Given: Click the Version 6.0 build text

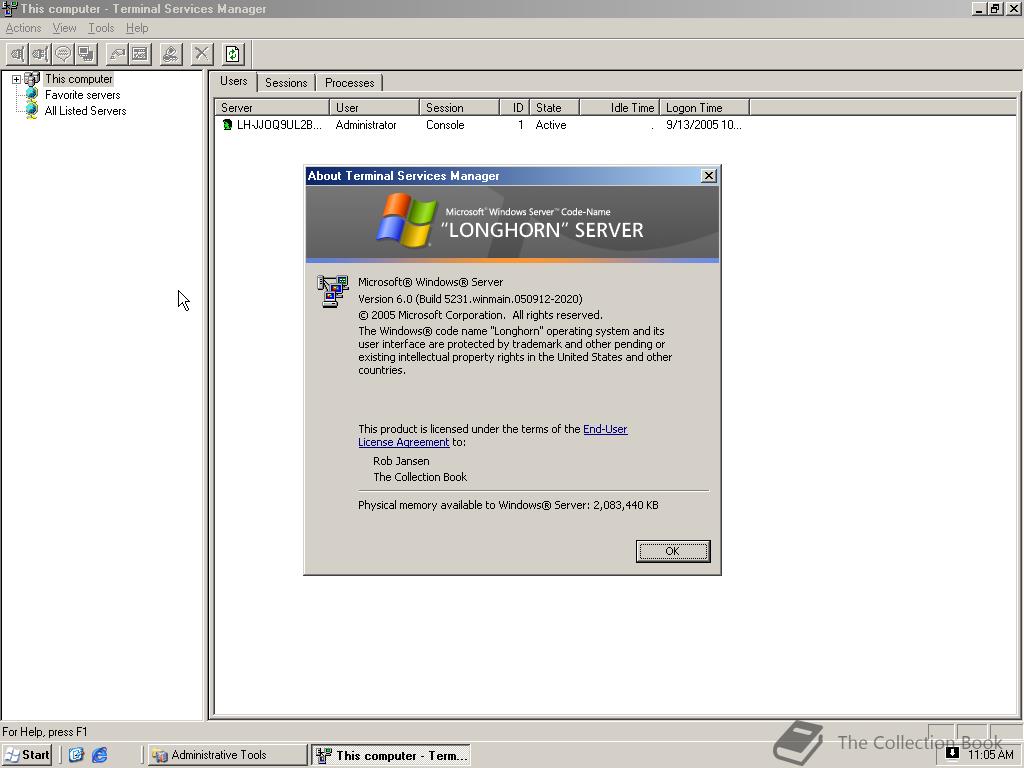Looking at the screenshot, I should click(x=470, y=299).
